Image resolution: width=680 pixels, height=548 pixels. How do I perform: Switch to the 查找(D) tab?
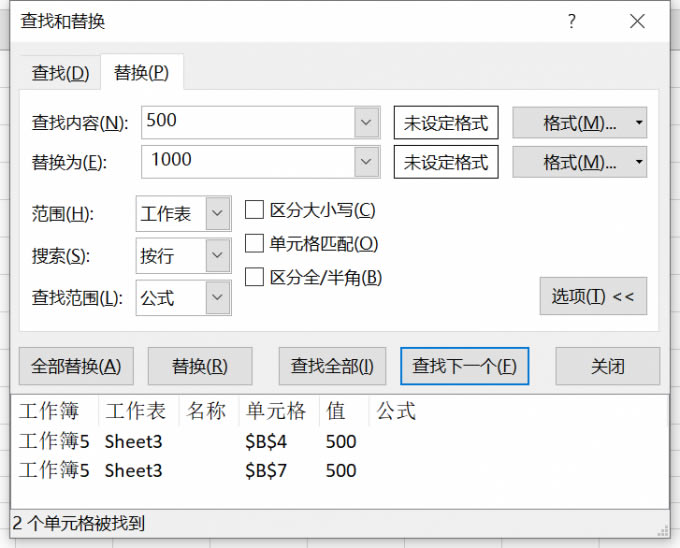point(60,73)
